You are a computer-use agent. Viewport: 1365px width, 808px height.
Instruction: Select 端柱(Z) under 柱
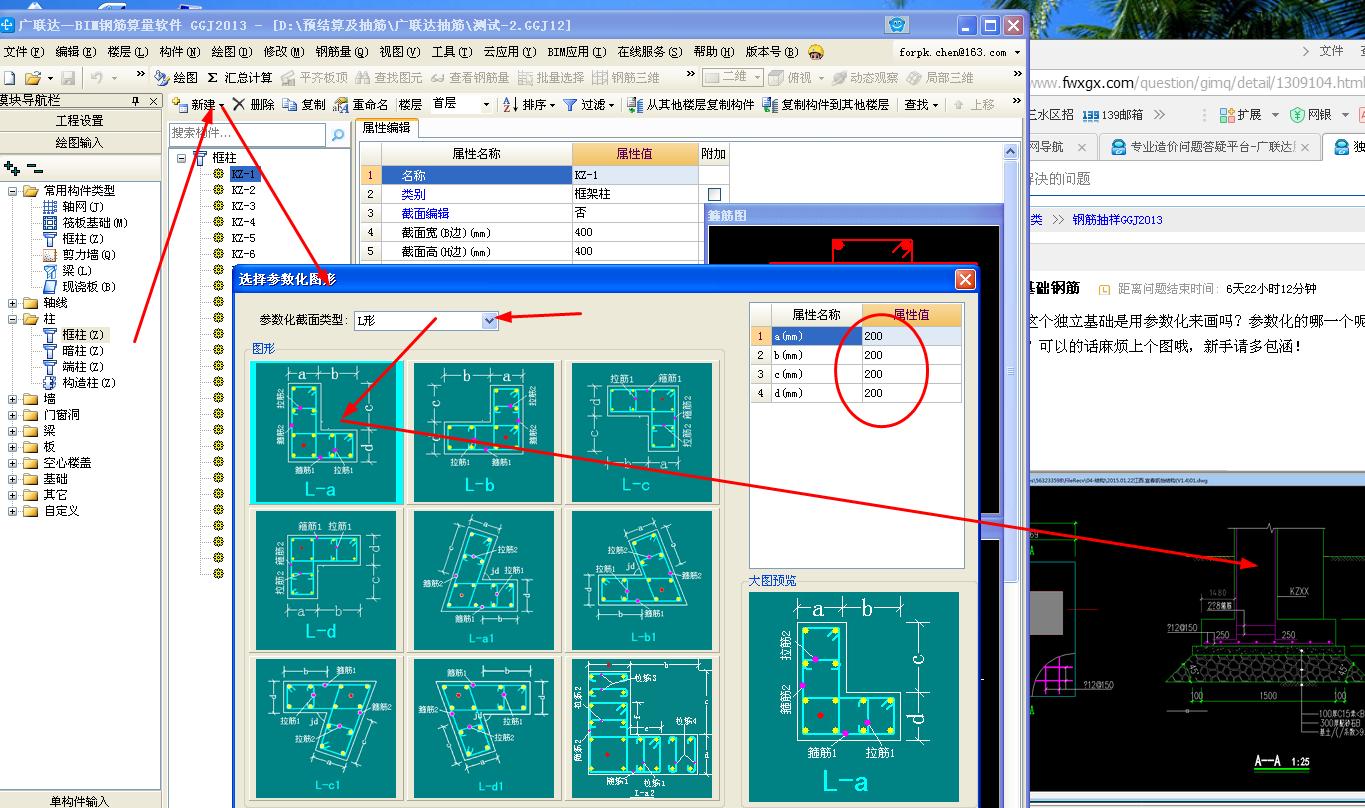pyautogui.click(x=74, y=367)
